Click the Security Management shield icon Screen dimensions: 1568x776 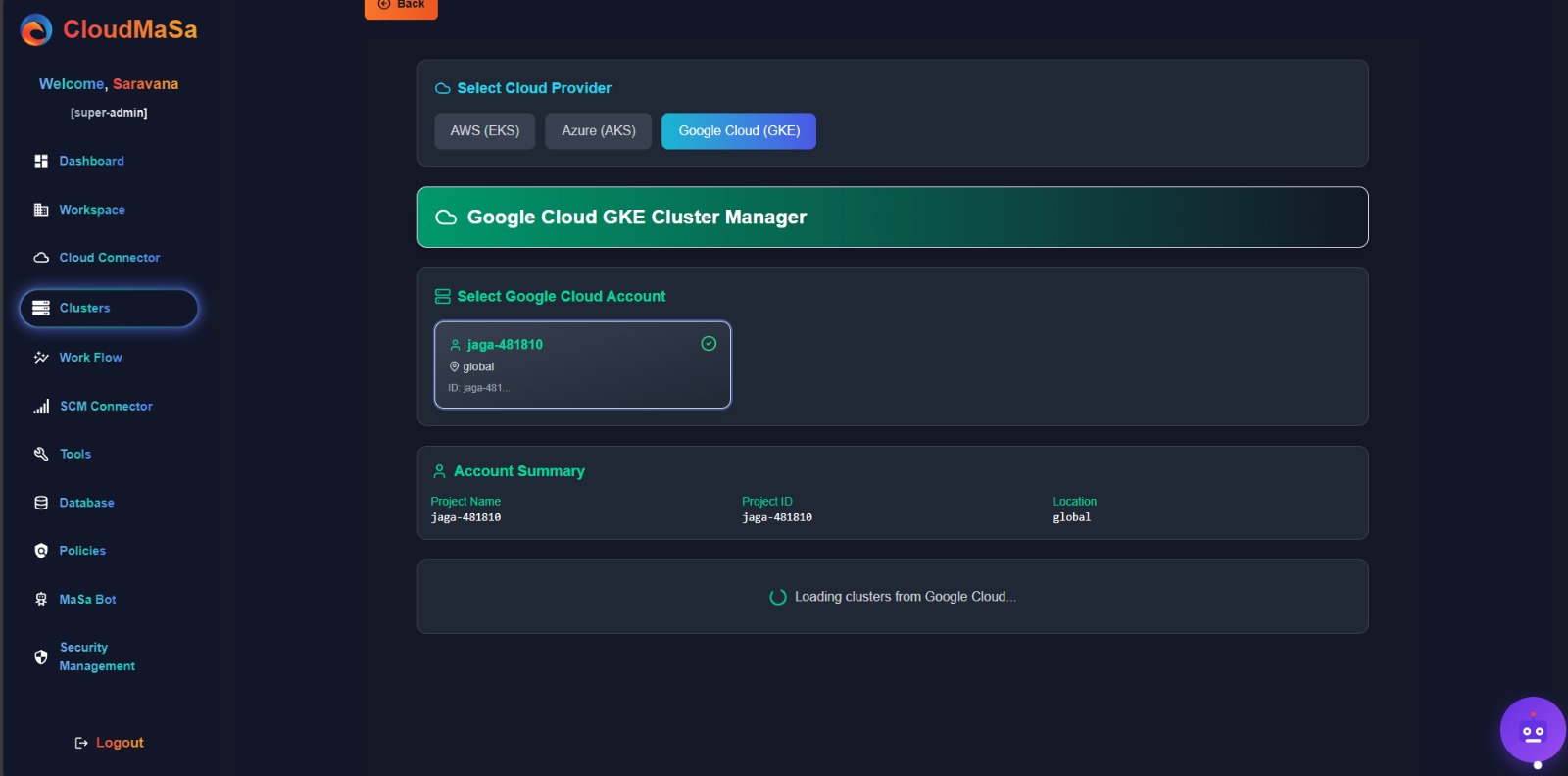click(41, 657)
